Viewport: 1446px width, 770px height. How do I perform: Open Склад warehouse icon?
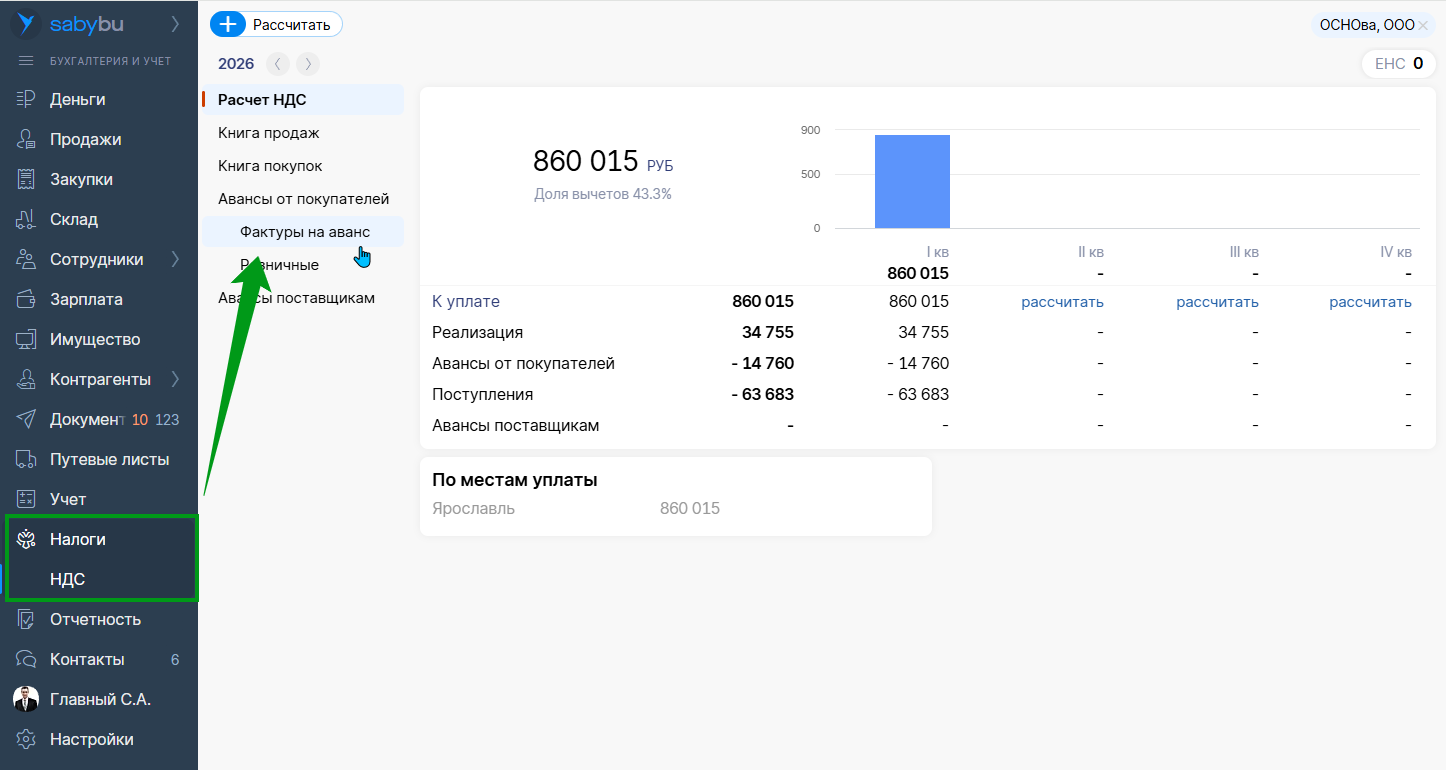[x=26, y=219]
